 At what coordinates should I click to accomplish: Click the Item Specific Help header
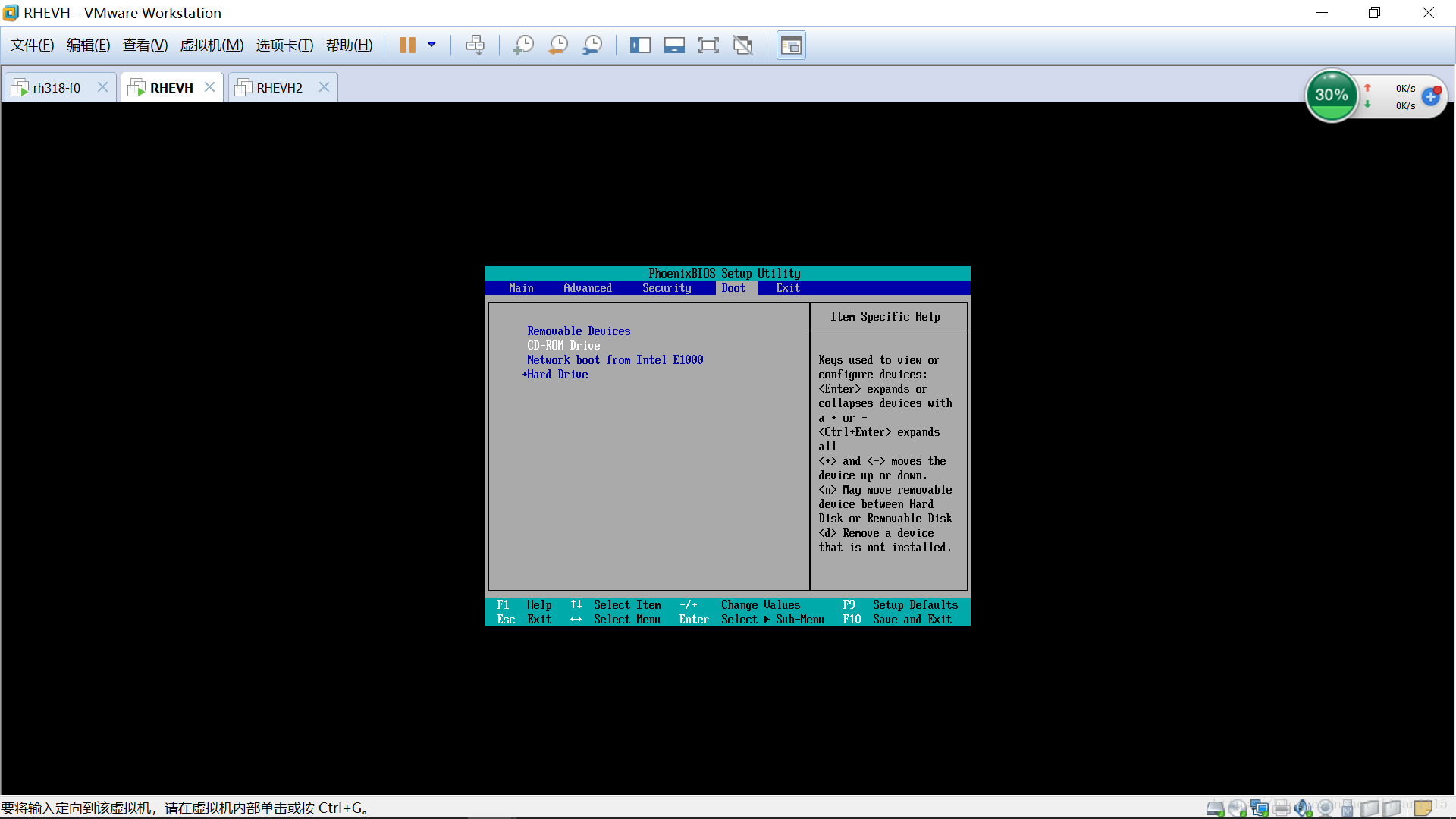[x=885, y=317]
